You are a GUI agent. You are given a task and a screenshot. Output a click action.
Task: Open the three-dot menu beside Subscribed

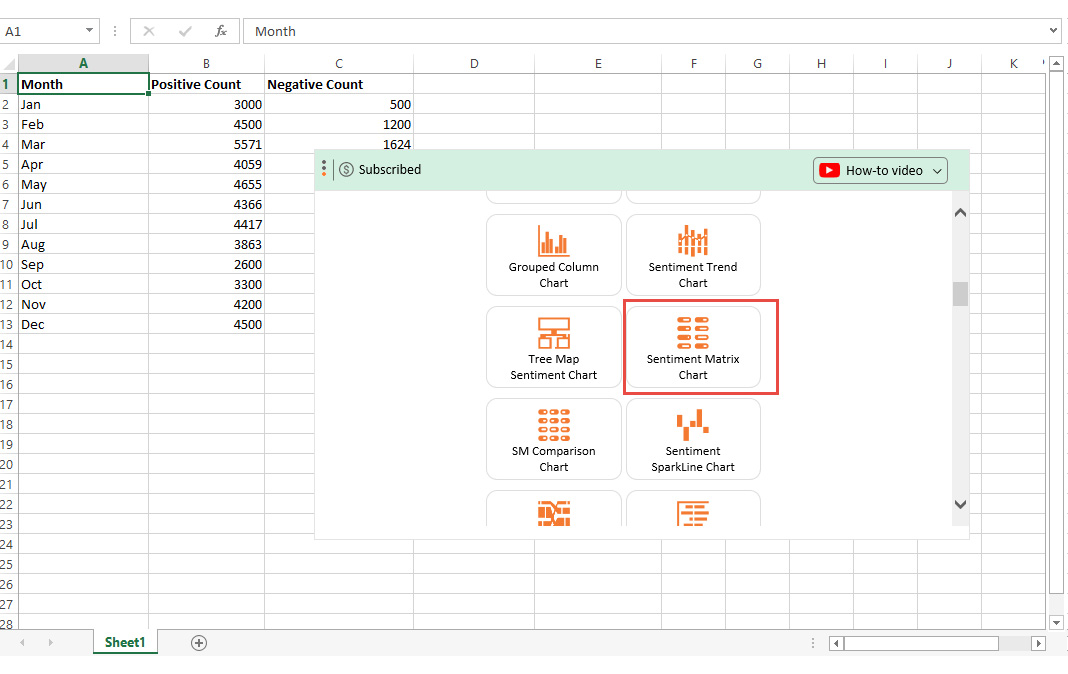tap(324, 168)
